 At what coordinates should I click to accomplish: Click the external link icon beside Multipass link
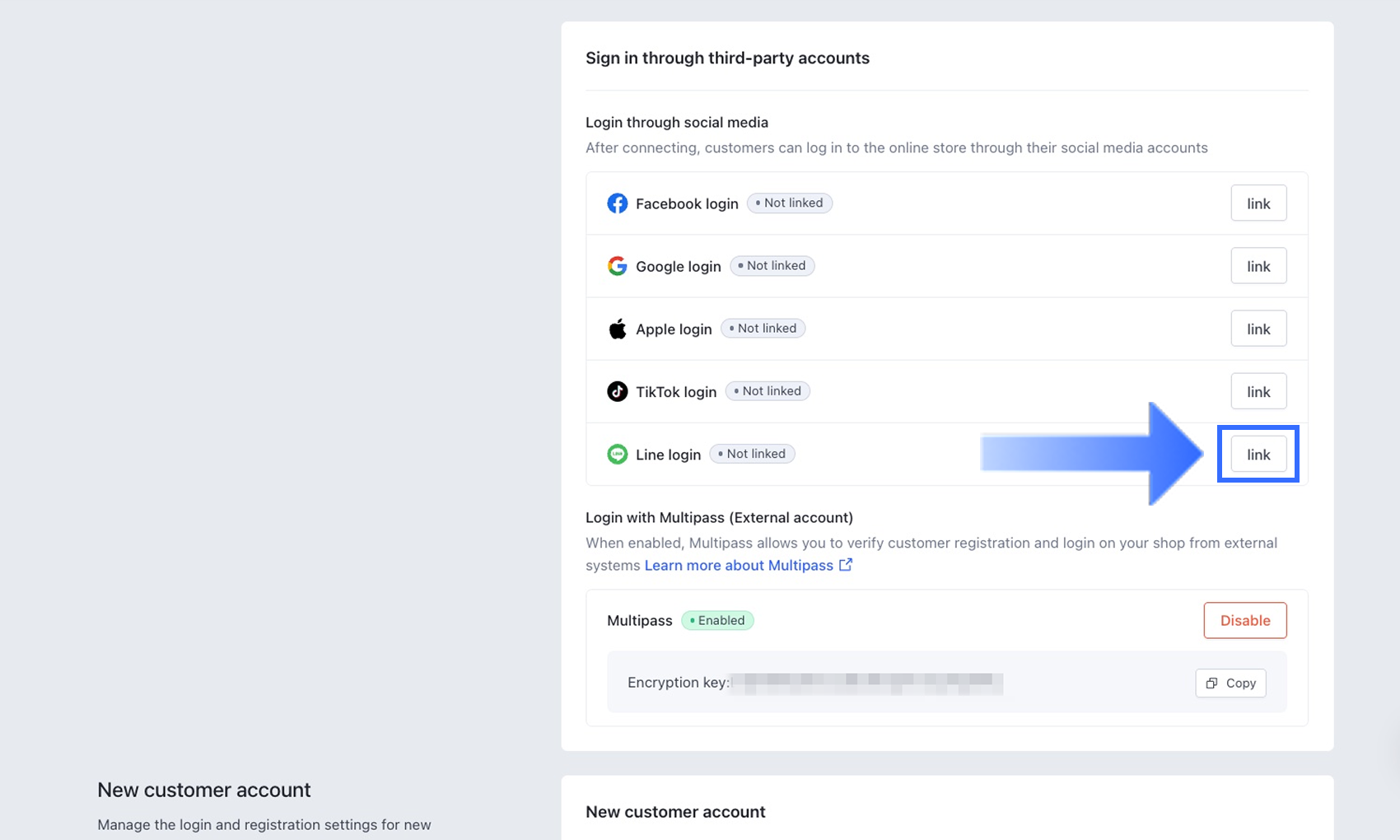pyautogui.click(x=846, y=565)
